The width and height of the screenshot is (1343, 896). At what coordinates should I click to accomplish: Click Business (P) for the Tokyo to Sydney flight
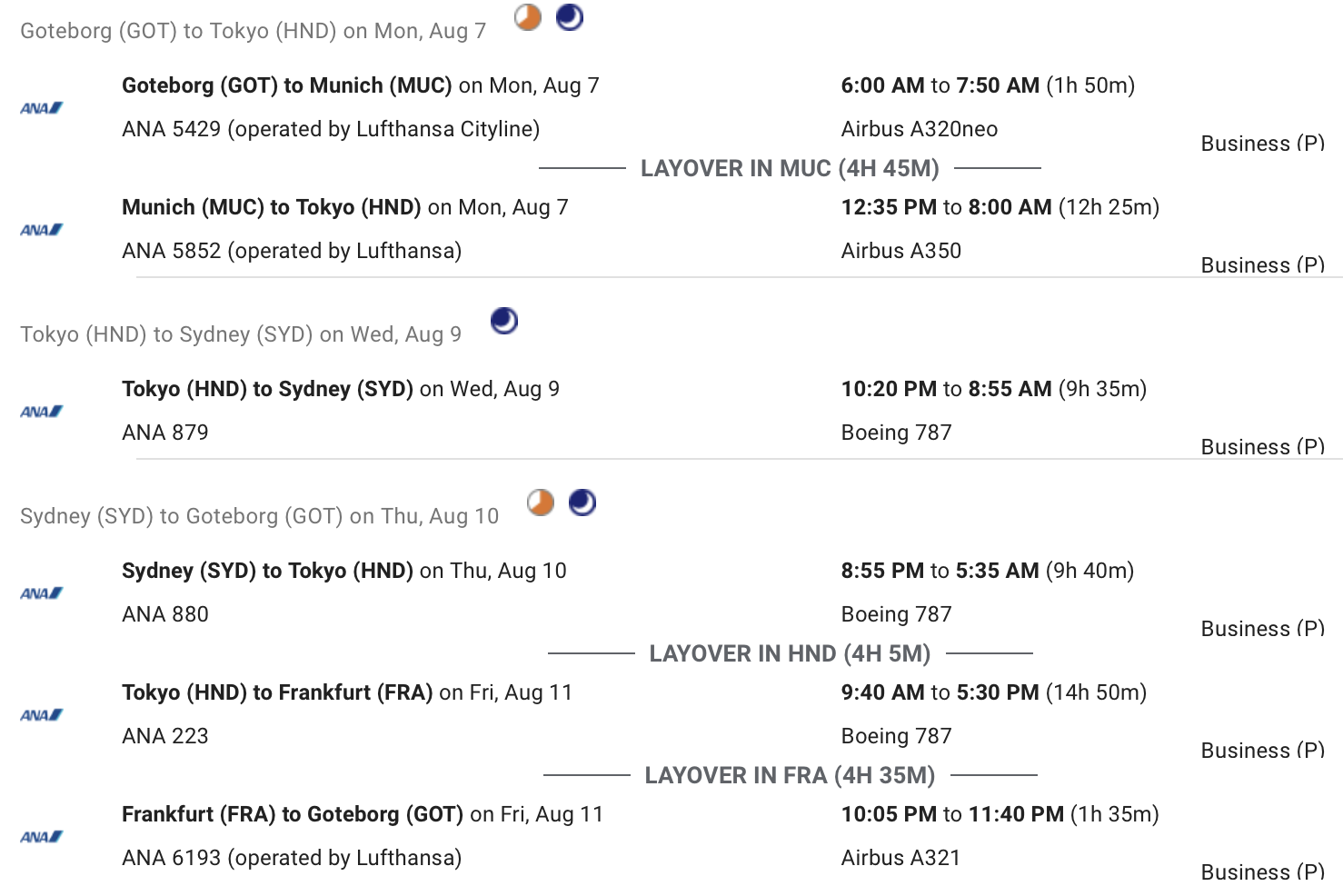point(1262,447)
